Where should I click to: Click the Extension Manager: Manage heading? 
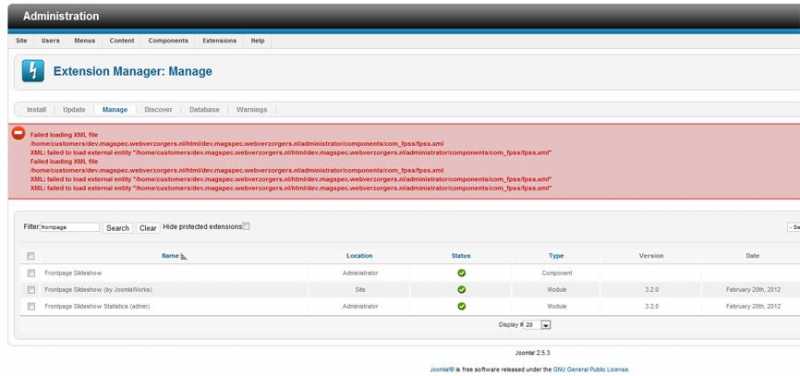[x=133, y=71]
